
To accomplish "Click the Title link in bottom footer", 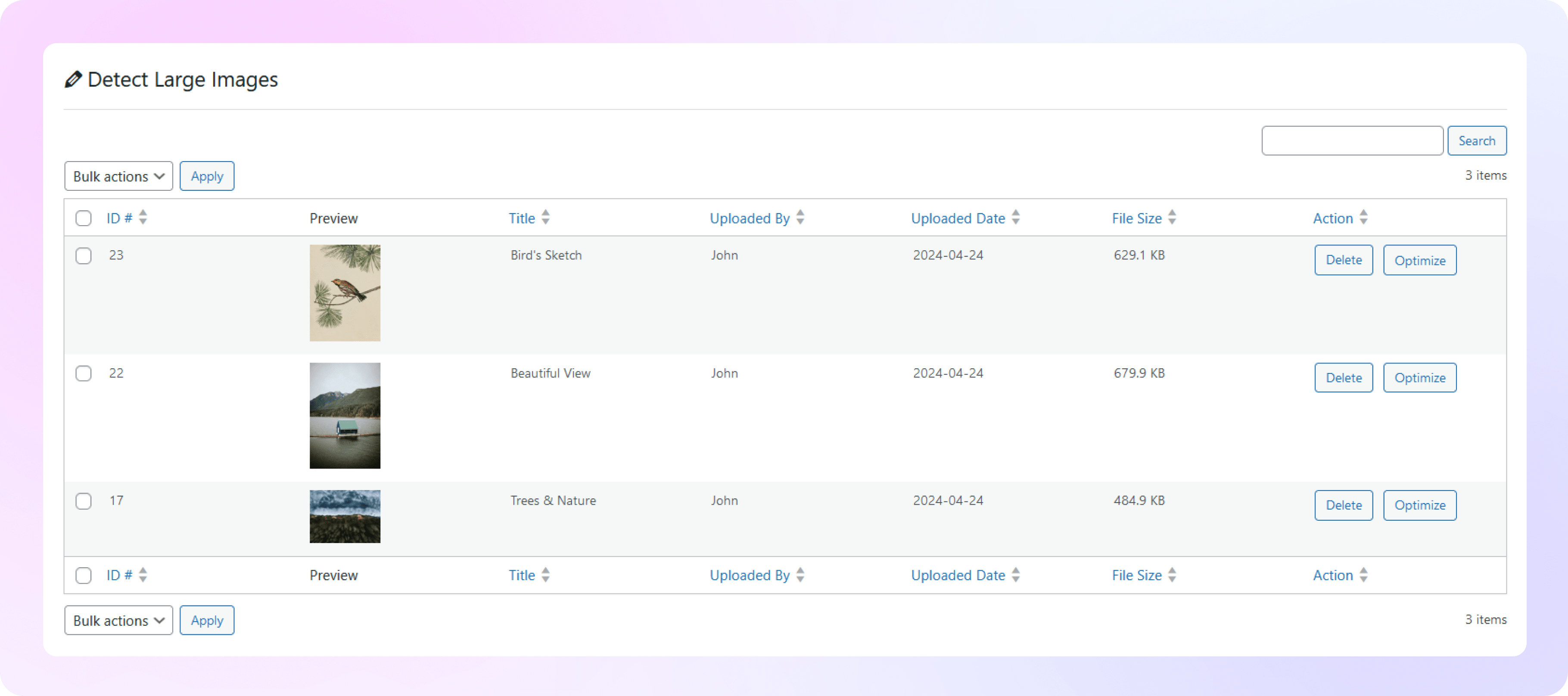I will 522,575.
